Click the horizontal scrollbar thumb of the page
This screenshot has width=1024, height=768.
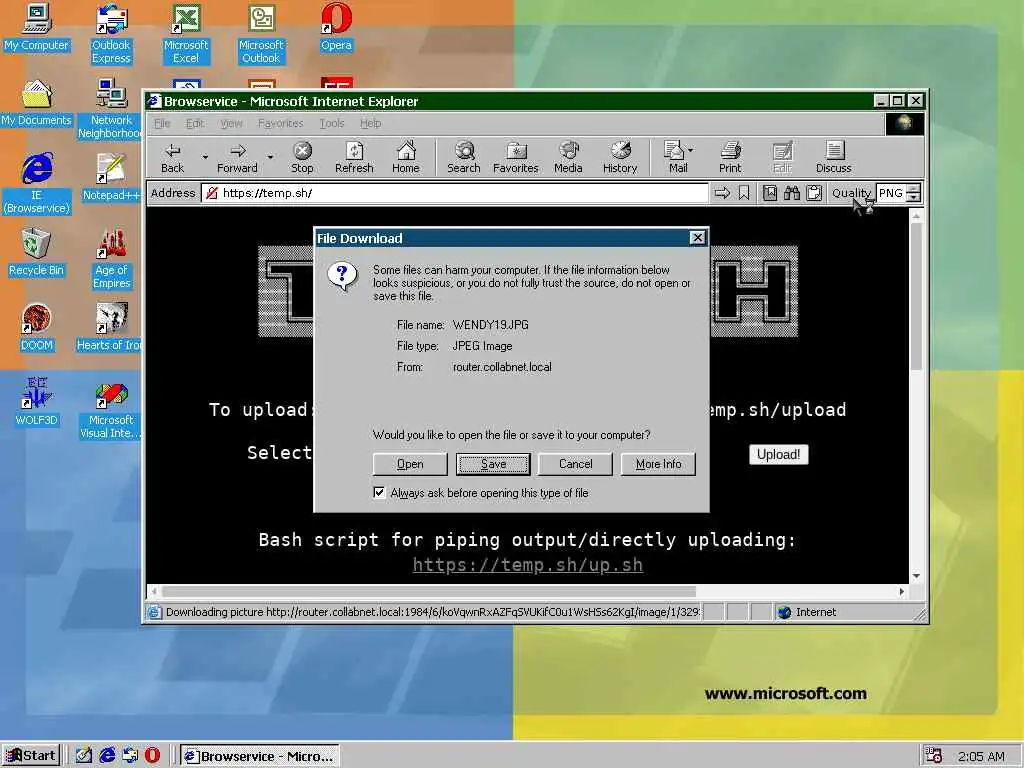(429, 591)
